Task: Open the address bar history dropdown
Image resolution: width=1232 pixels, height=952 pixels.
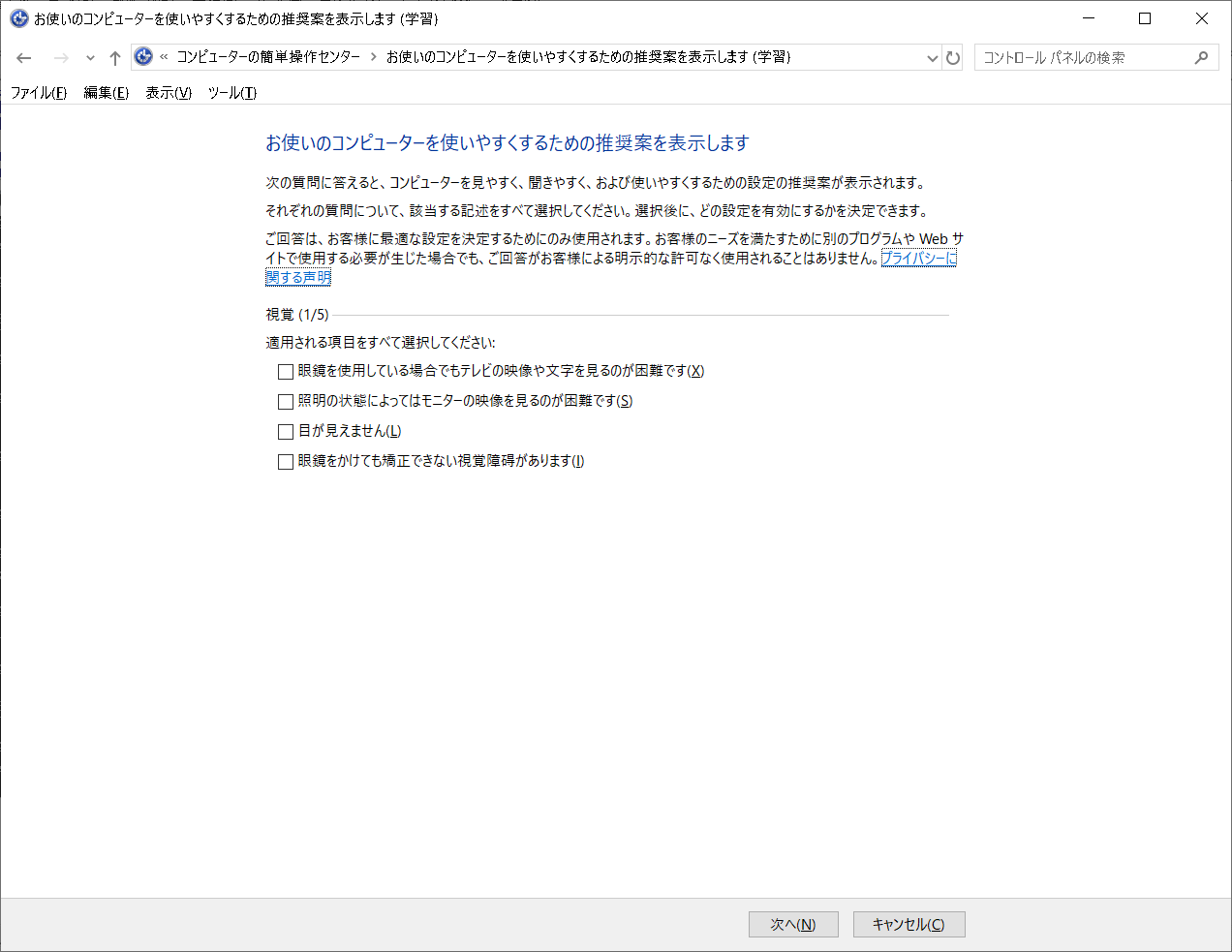Action: click(932, 57)
